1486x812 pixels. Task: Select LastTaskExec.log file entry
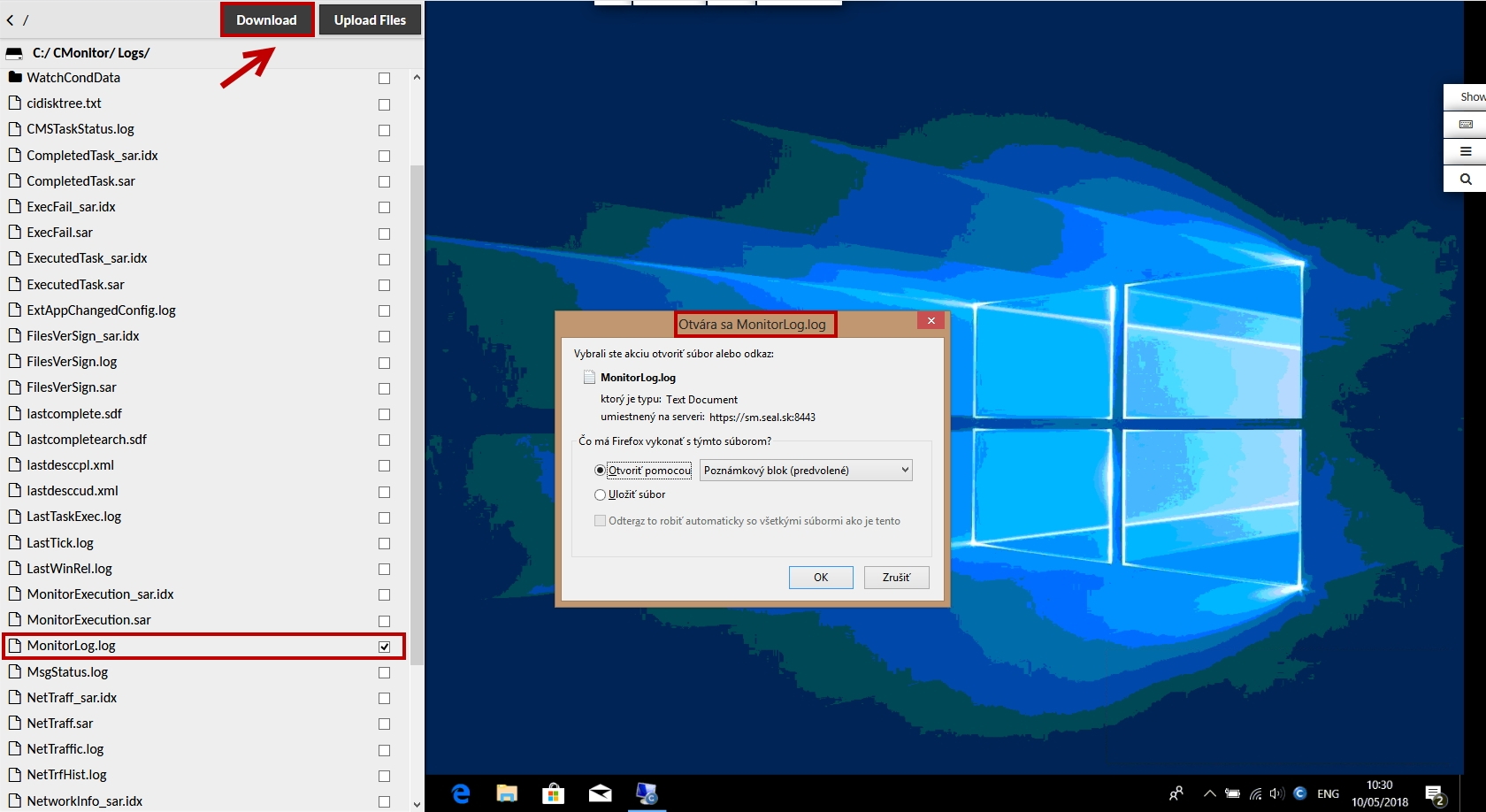73,517
